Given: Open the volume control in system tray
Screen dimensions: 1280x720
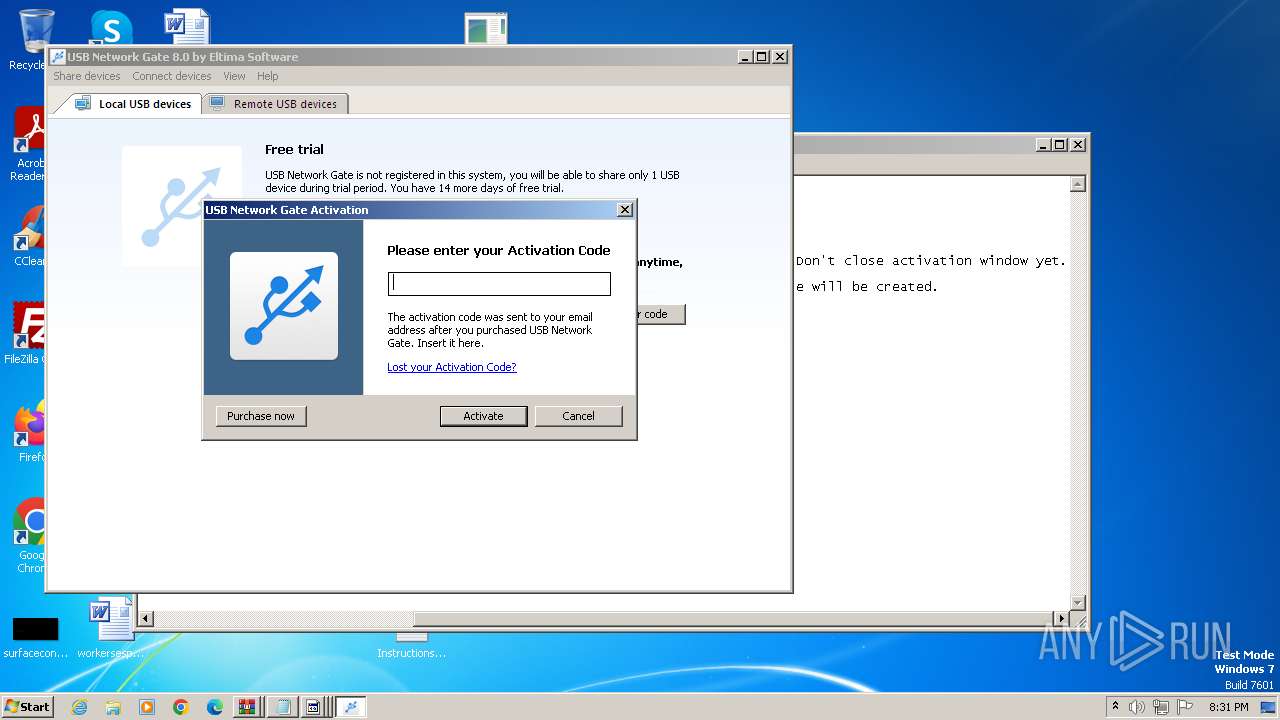Looking at the screenshot, I should [1137, 707].
